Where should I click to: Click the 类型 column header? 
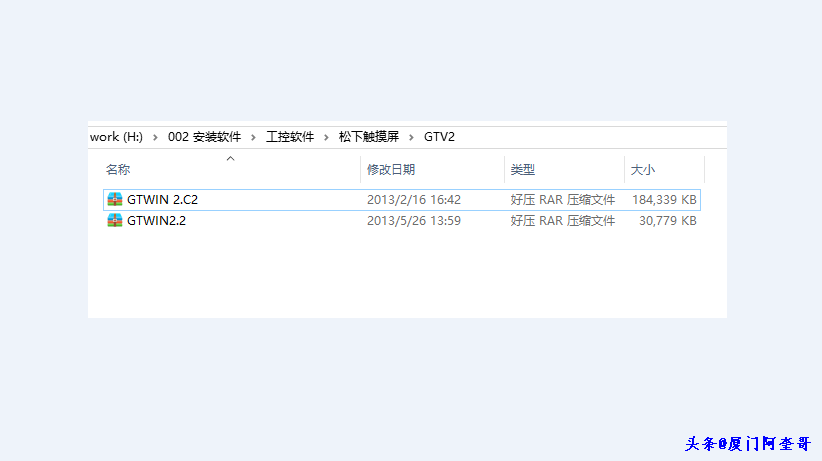[x=523, y=170]
